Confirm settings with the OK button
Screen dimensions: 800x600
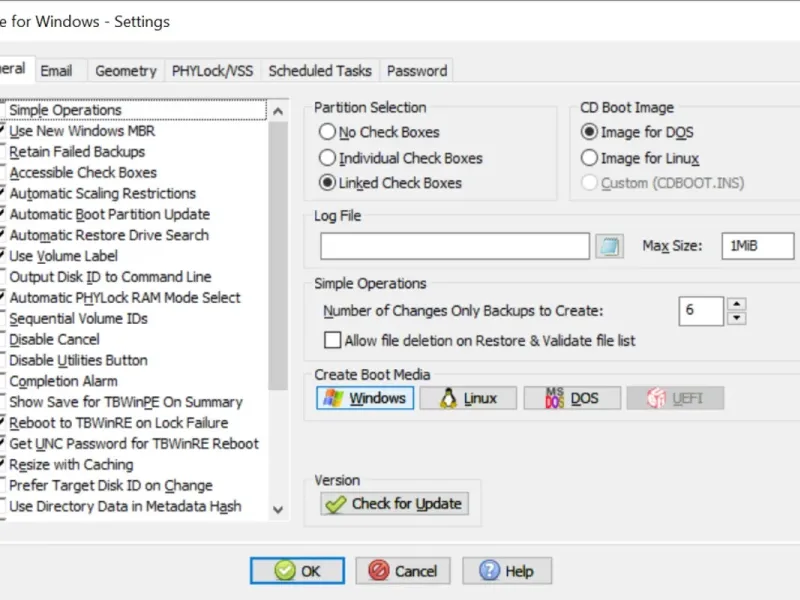(x=297, y=570)
